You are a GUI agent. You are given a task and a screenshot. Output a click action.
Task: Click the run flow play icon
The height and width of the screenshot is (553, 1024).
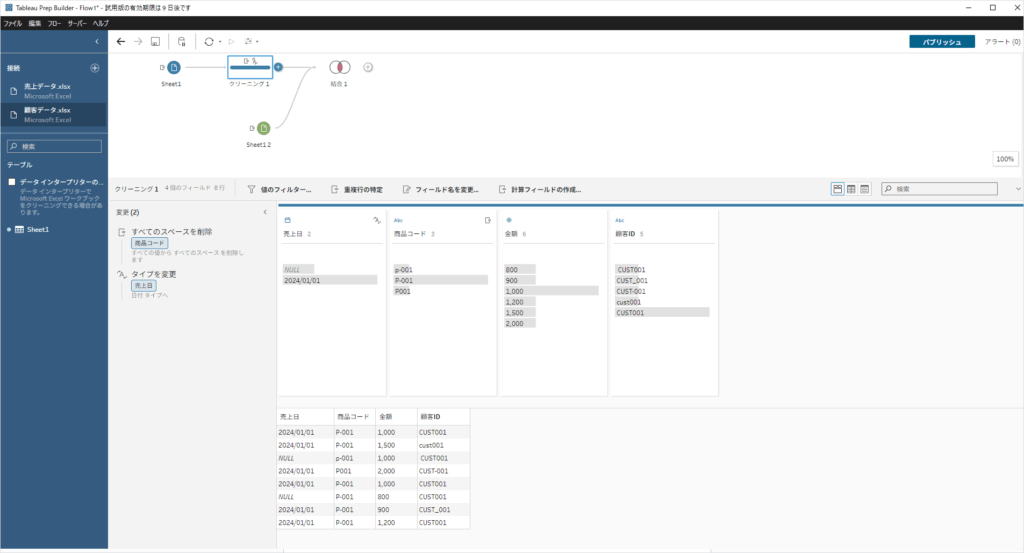click(x=232, y=42)
